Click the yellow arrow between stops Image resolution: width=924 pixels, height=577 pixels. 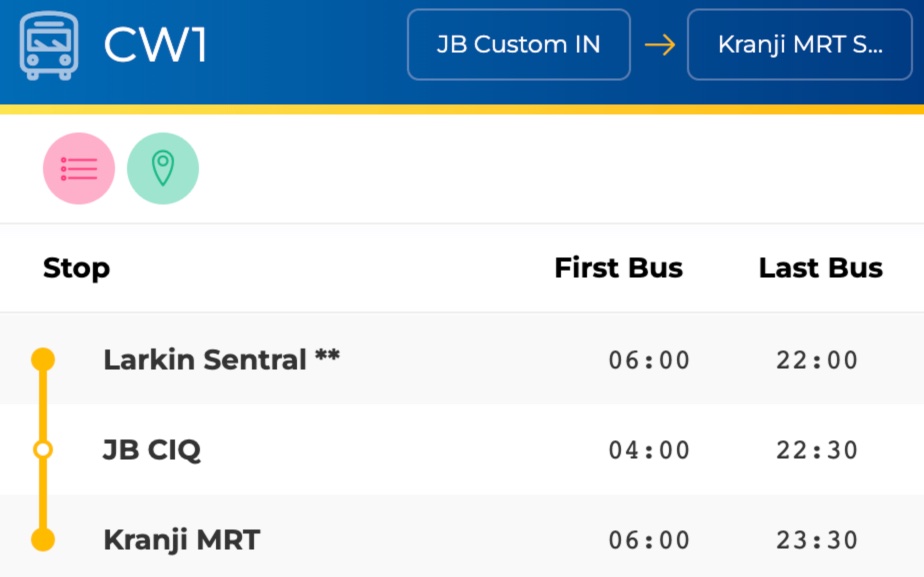tap(659, 45)
